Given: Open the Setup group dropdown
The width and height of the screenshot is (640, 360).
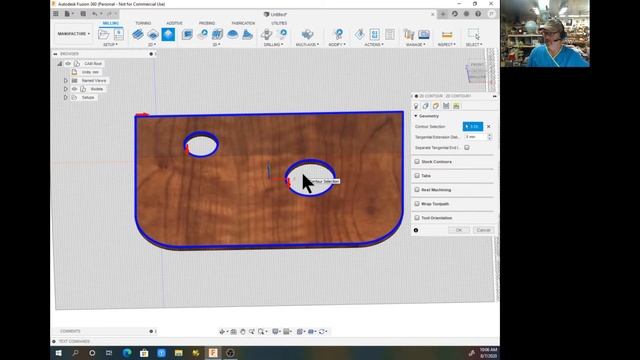Looking at the screenshot, I should coord(110,44).
